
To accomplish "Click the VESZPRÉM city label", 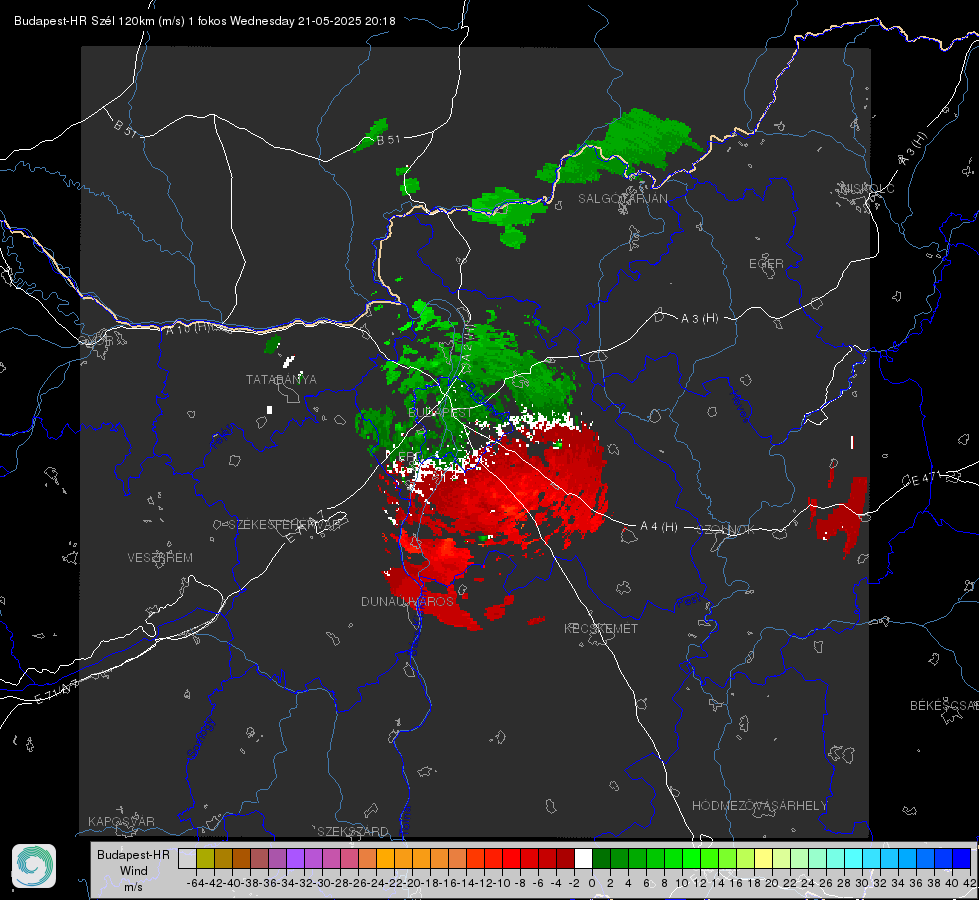I will (160, 557).
